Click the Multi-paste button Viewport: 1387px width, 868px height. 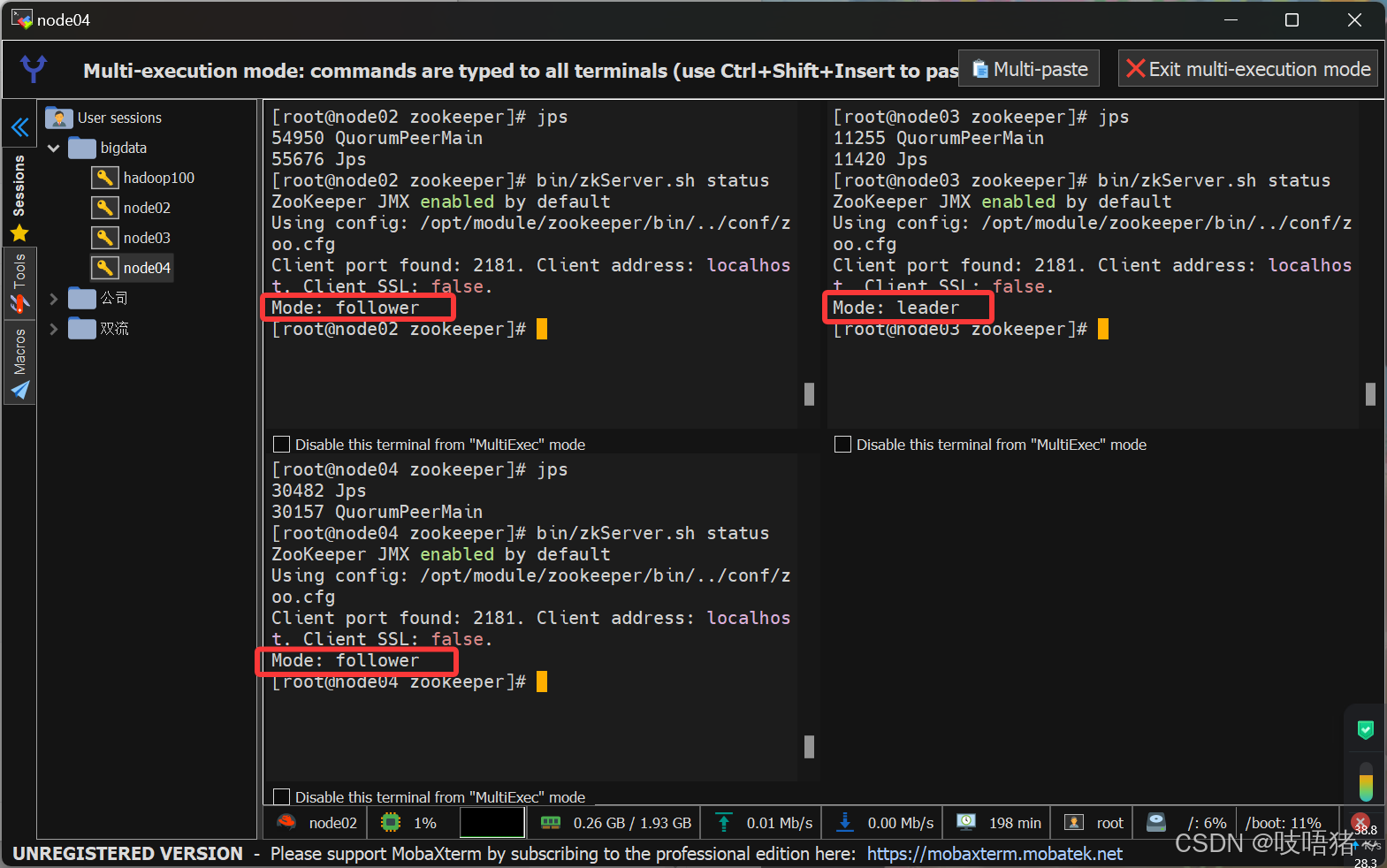coord(1029,69)
